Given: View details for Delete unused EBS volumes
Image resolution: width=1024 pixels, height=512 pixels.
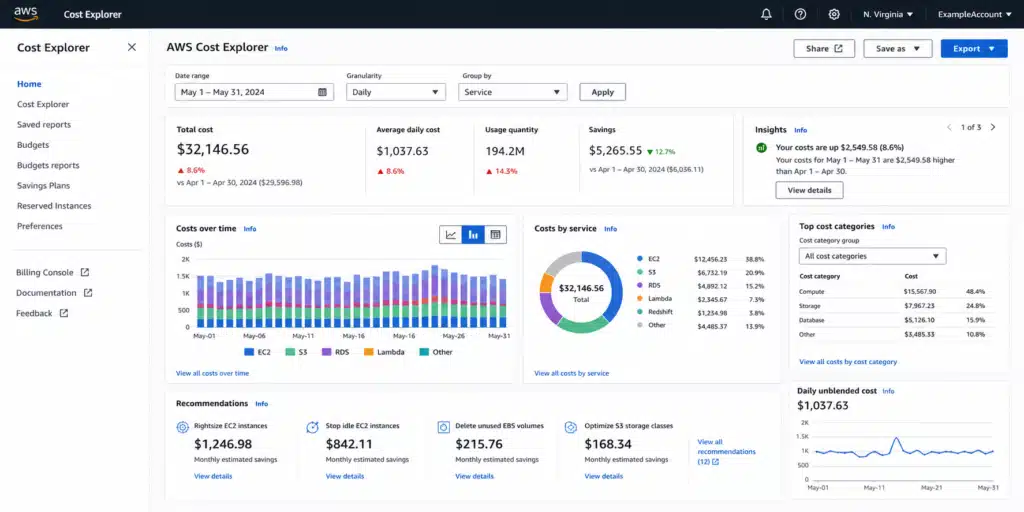Looking at the screenshot, I should click(474, 476).
